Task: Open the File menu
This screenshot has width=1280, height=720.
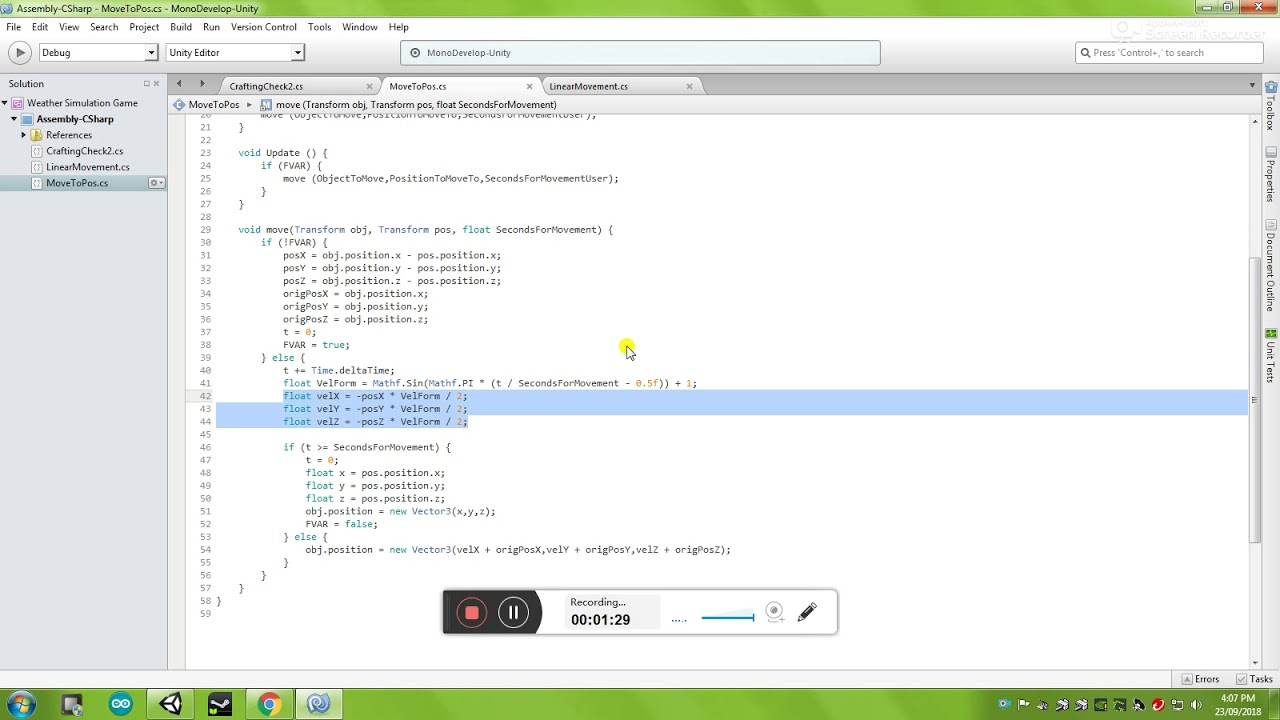Action: (13, 27)
